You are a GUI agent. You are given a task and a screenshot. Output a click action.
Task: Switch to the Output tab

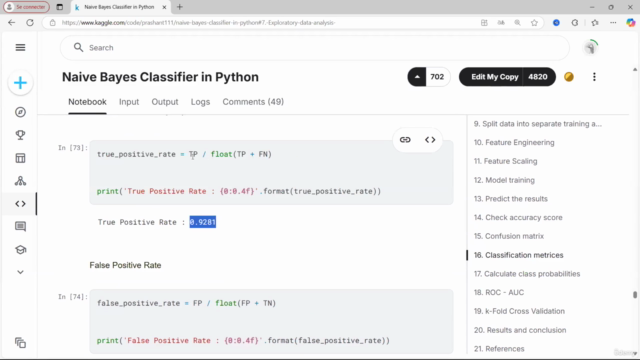165,102
